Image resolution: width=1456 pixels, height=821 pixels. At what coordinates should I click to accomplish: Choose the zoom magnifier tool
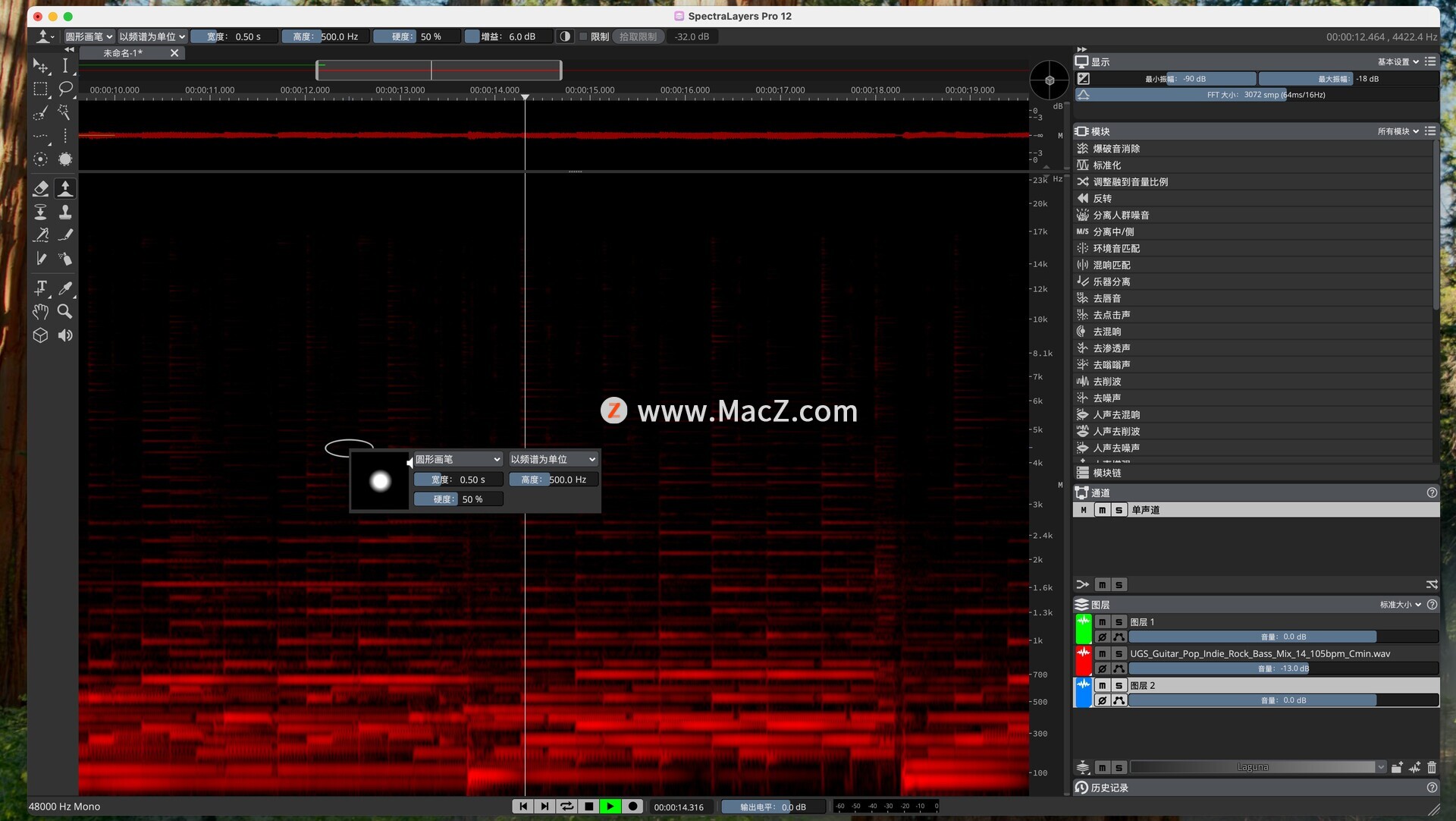(65, 312)
